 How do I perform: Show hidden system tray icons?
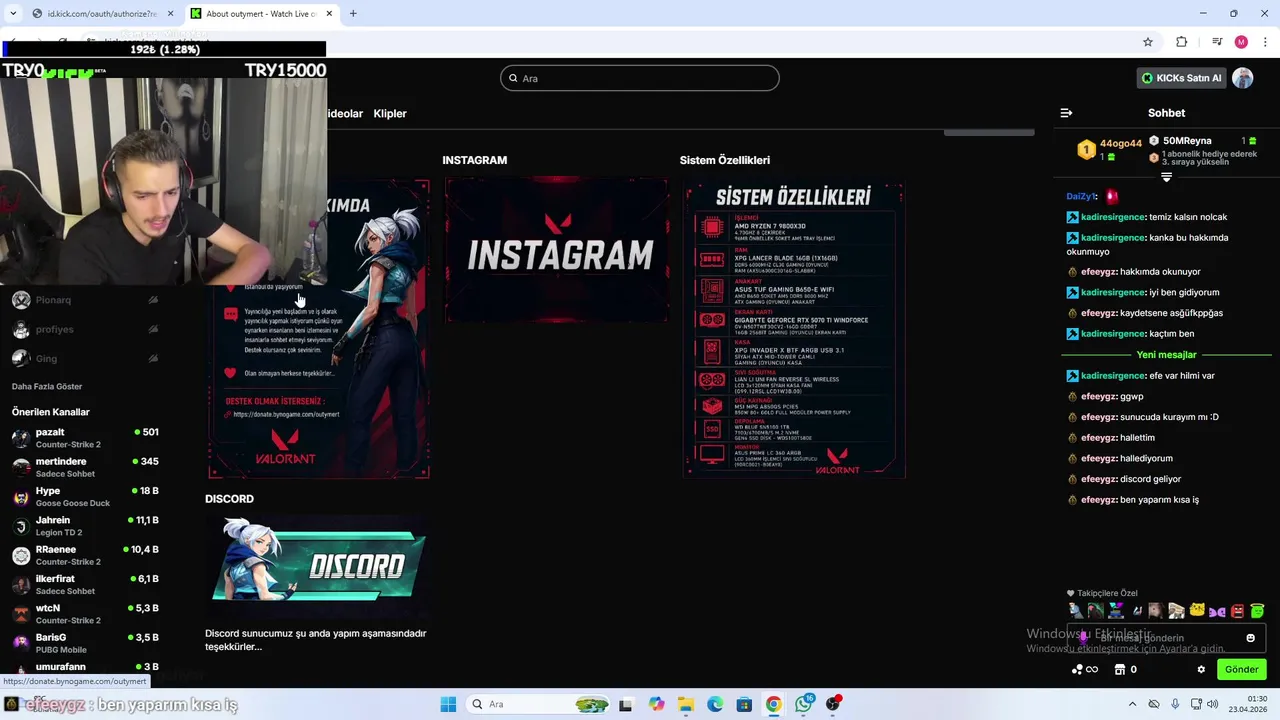click(x=1132, y=704)
